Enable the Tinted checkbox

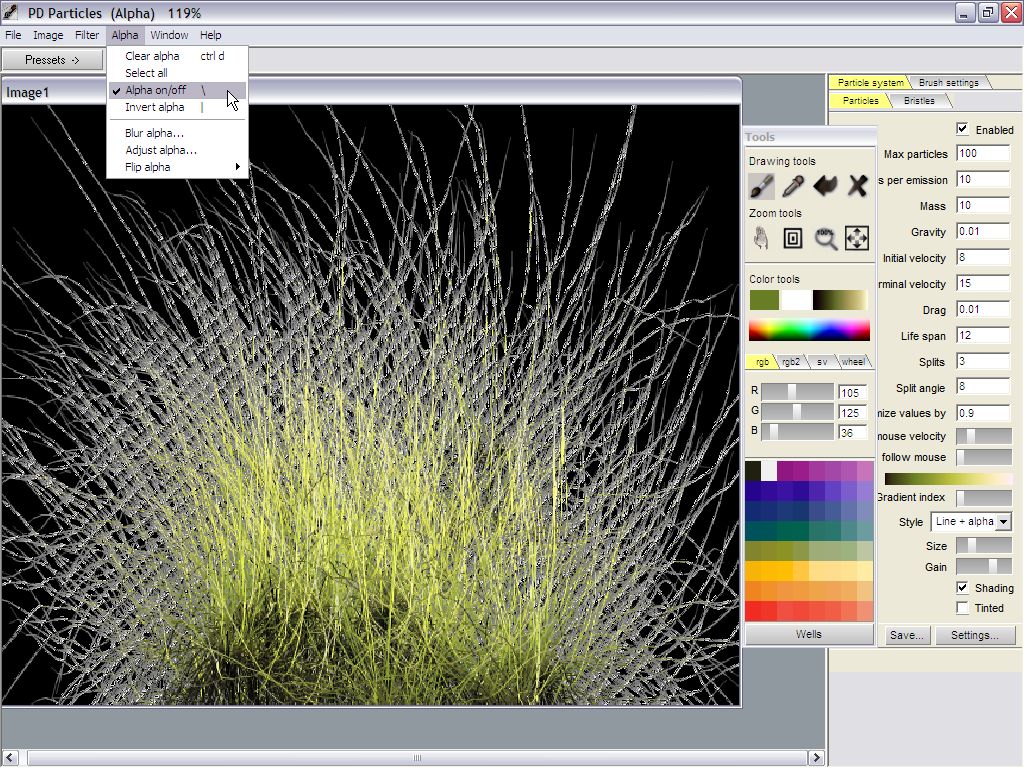coord(962,608)
